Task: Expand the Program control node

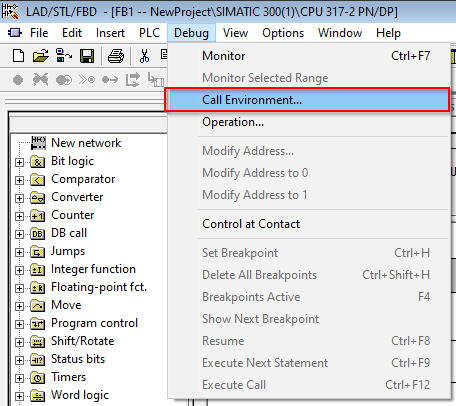Action: tap(19, 324)
